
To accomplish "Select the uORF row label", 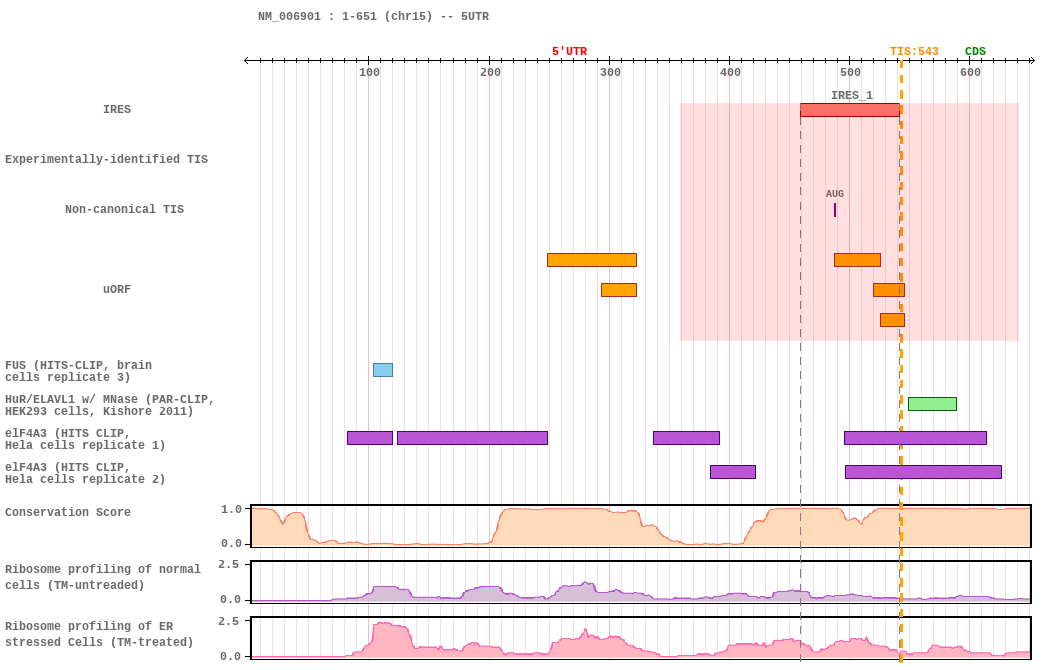I will (x=117, y=290).
